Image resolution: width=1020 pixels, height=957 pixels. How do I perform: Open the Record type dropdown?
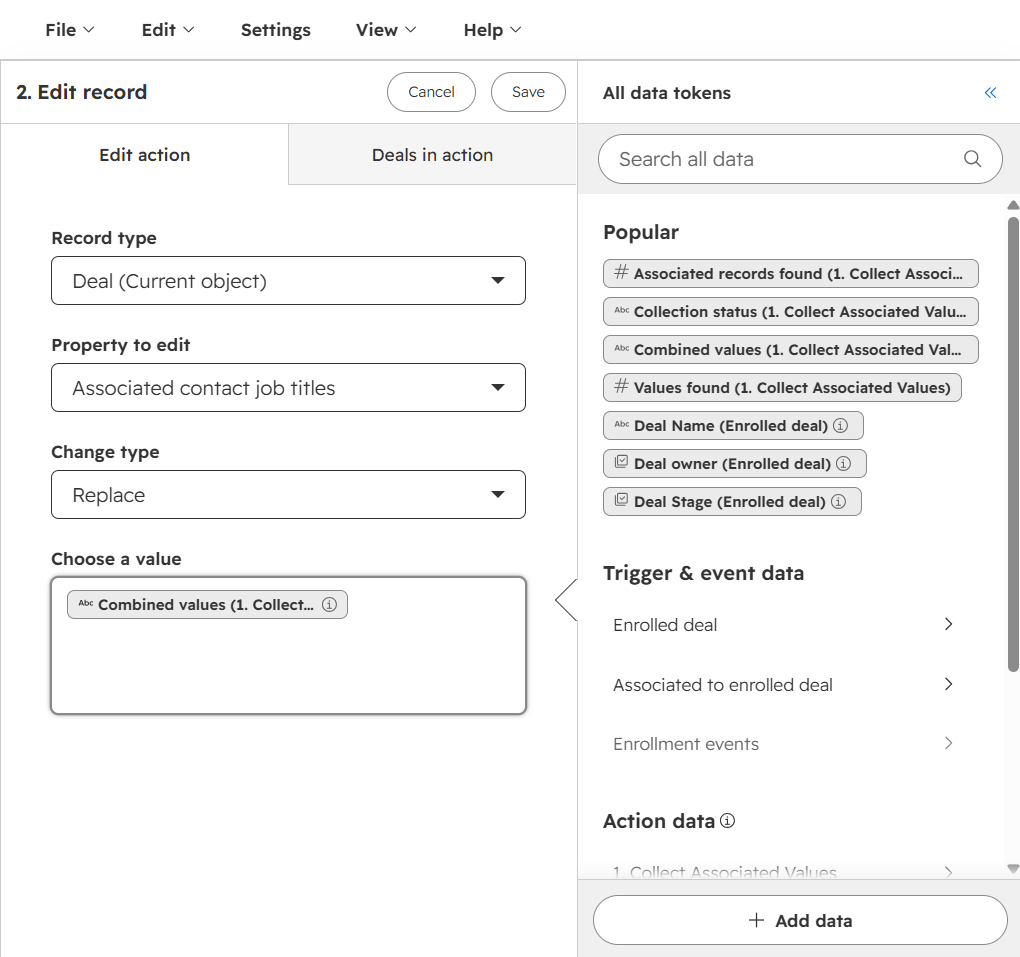288,280
